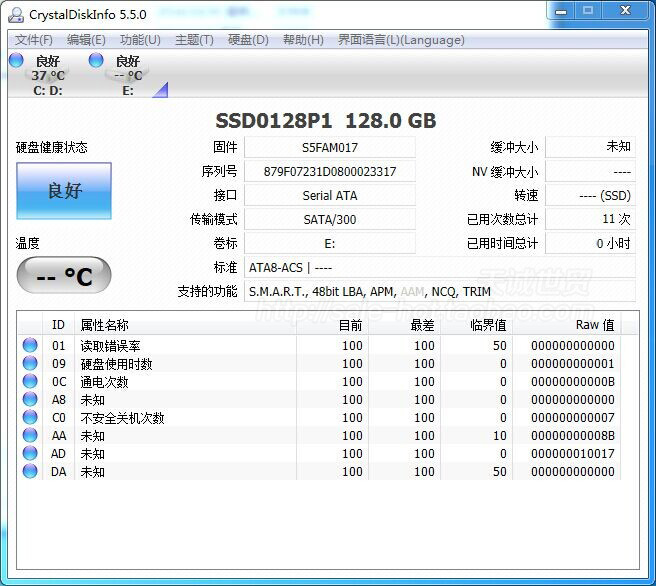
Task: Click the Raw 值 column header
Action: coord(566,325)
